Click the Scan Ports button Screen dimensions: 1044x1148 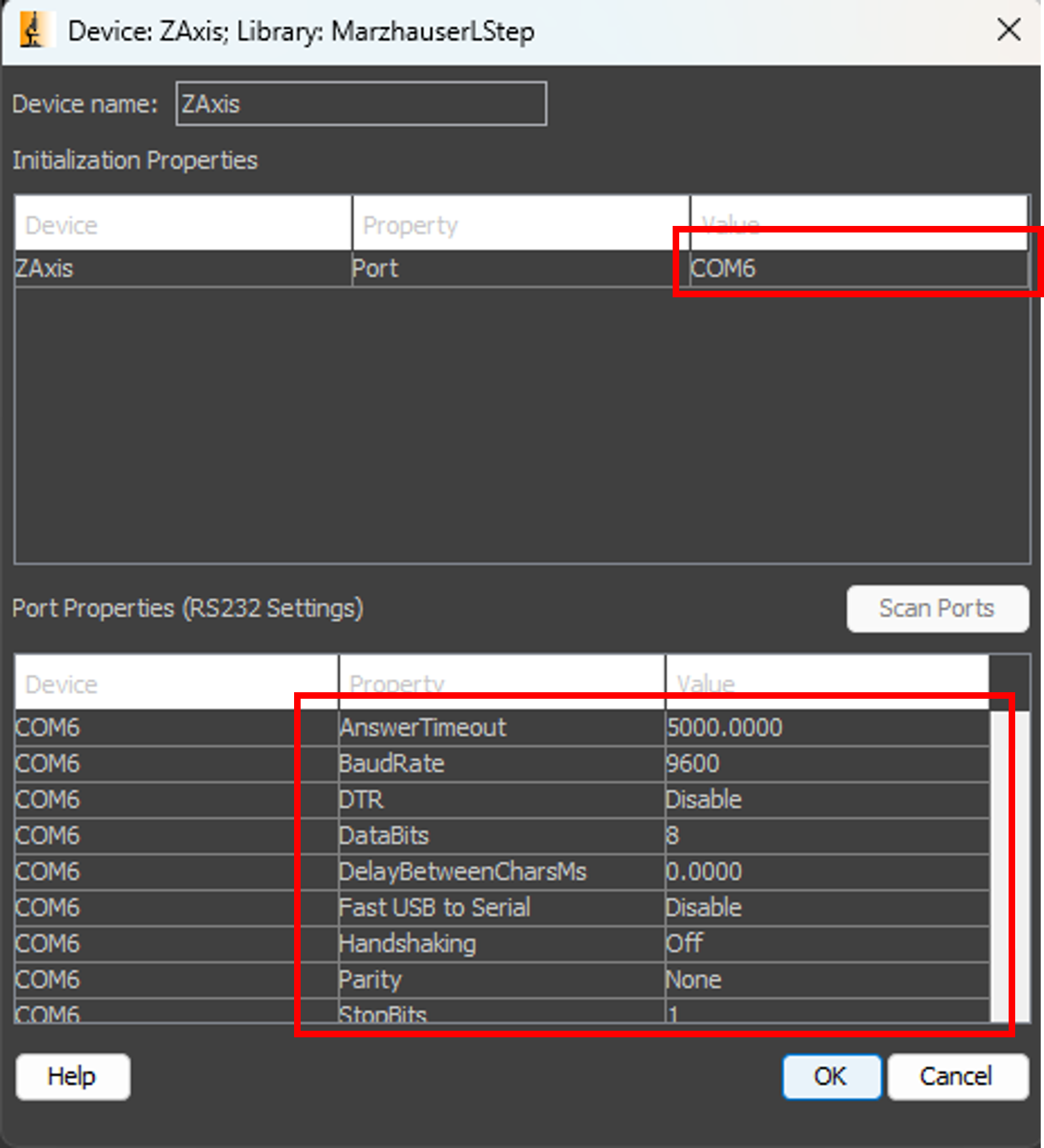coord(937,608)
